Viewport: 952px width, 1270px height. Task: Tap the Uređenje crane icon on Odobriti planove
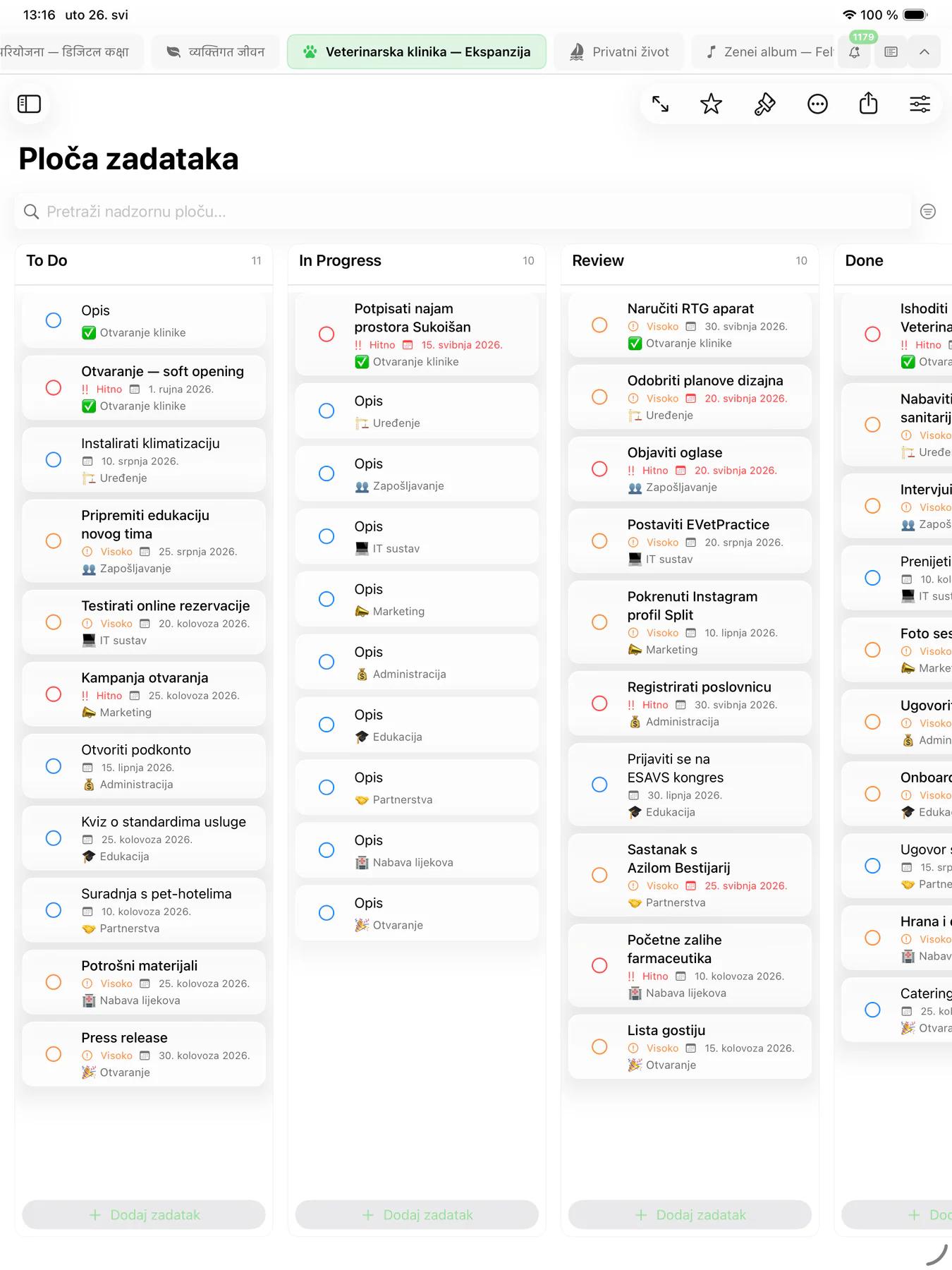(635, 416)
